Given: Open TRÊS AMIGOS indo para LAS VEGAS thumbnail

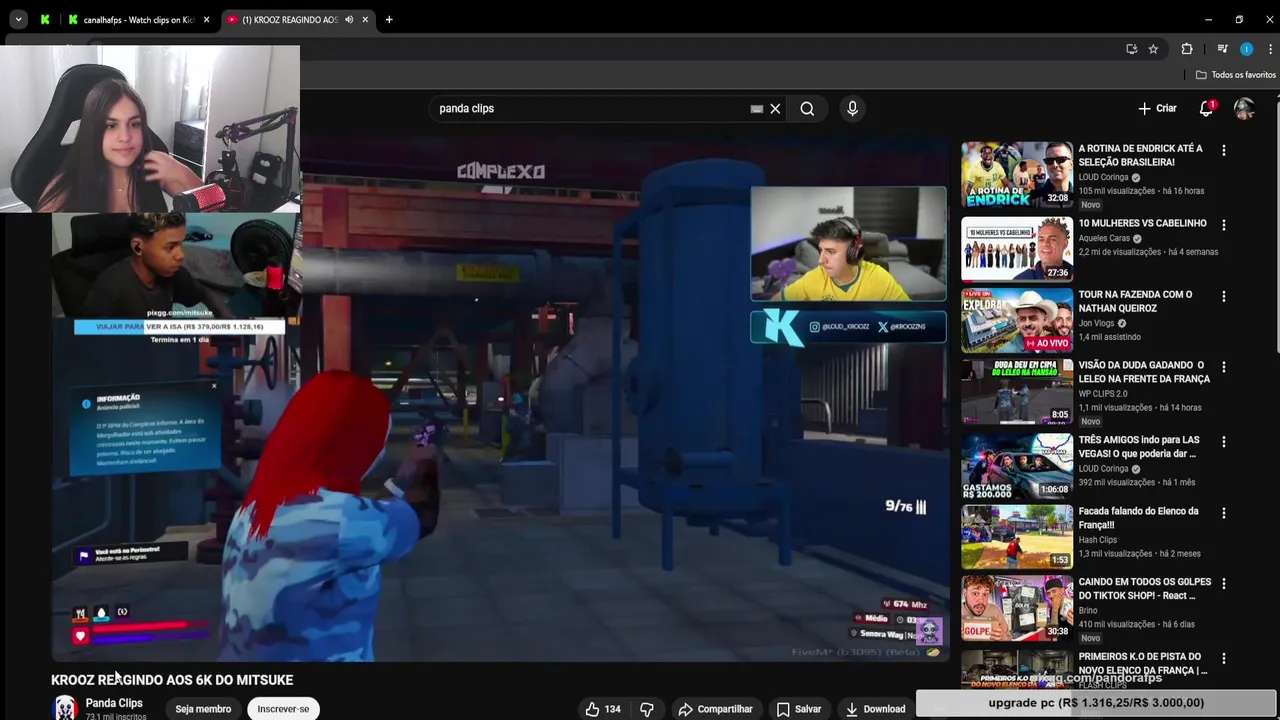Looking at the screenshot, I should pos(1017,466).
